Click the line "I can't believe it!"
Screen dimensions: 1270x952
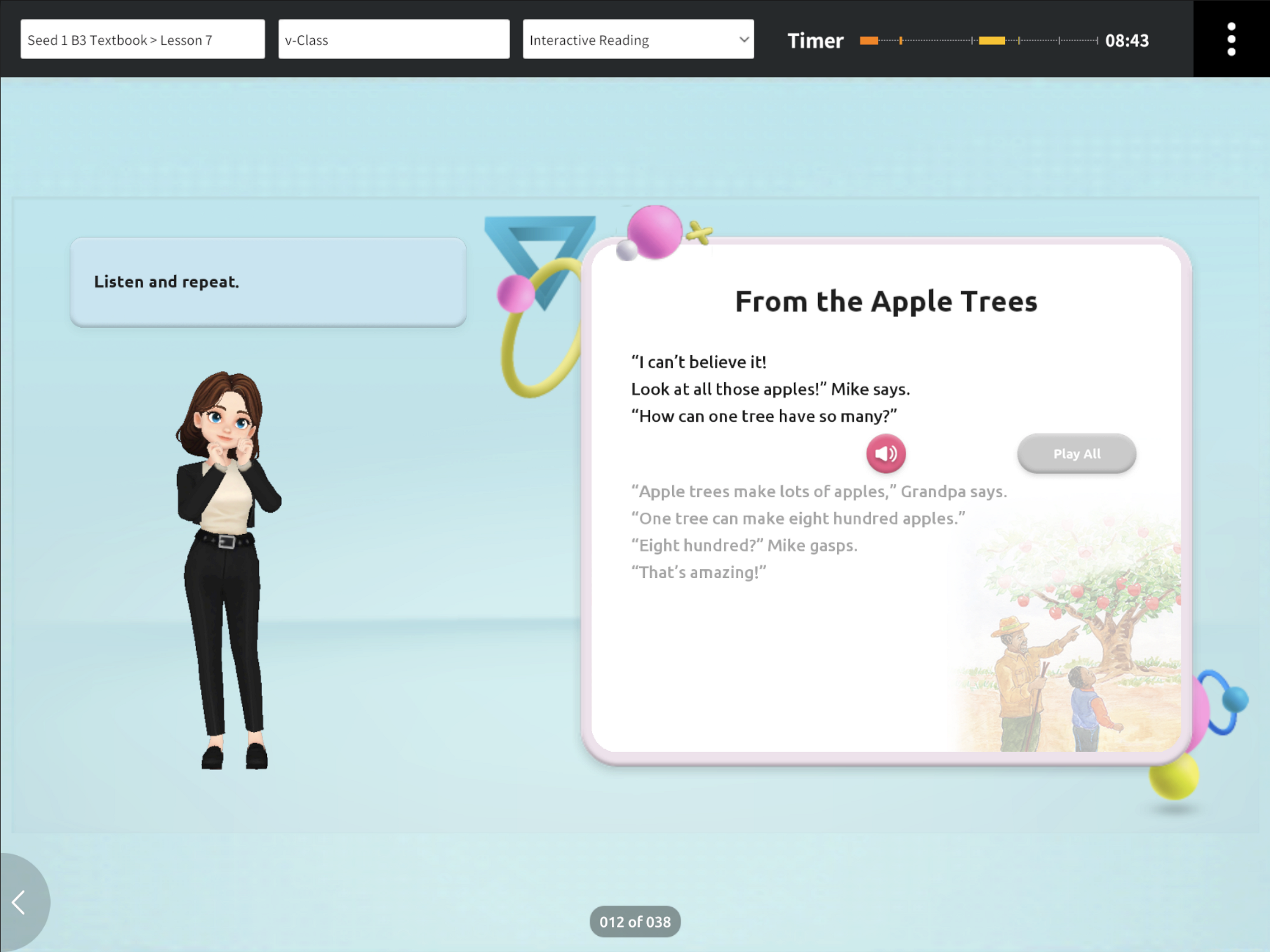(x=699, y=362)
